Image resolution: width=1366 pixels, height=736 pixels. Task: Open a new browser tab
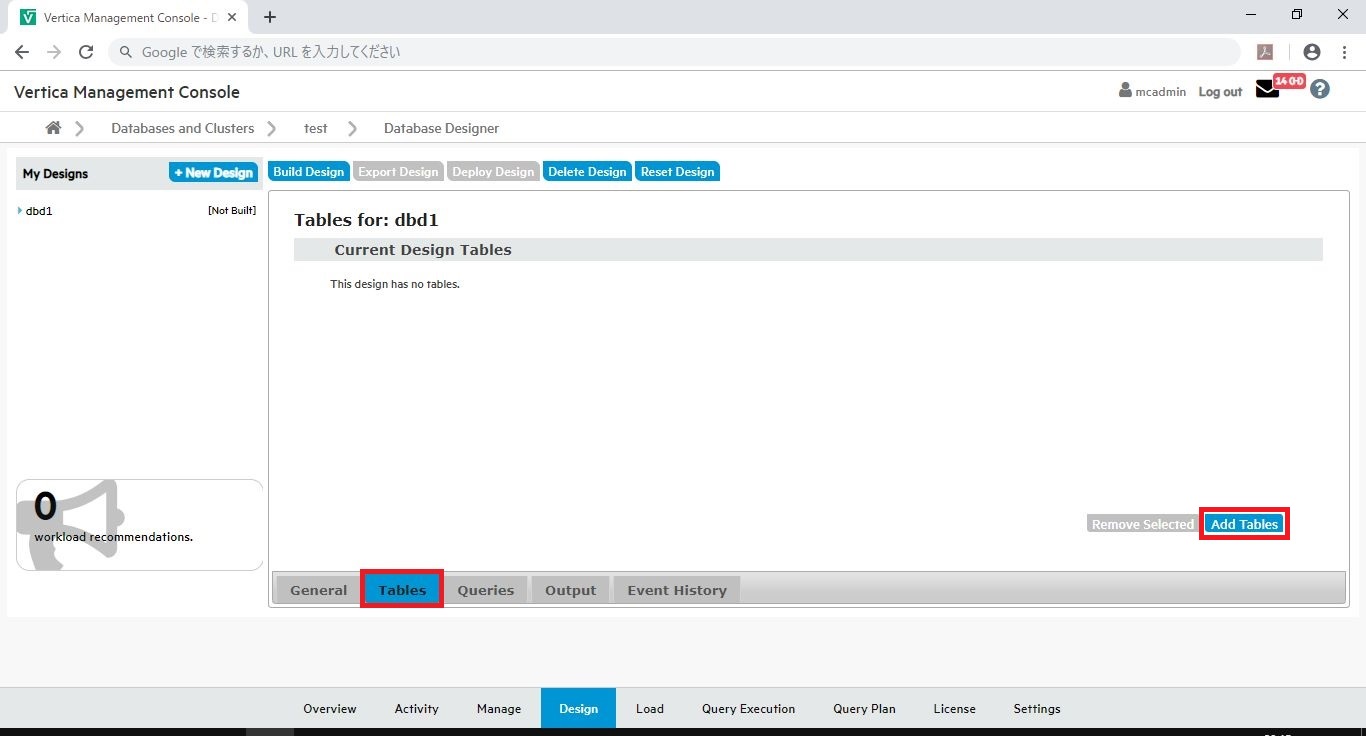270,17
